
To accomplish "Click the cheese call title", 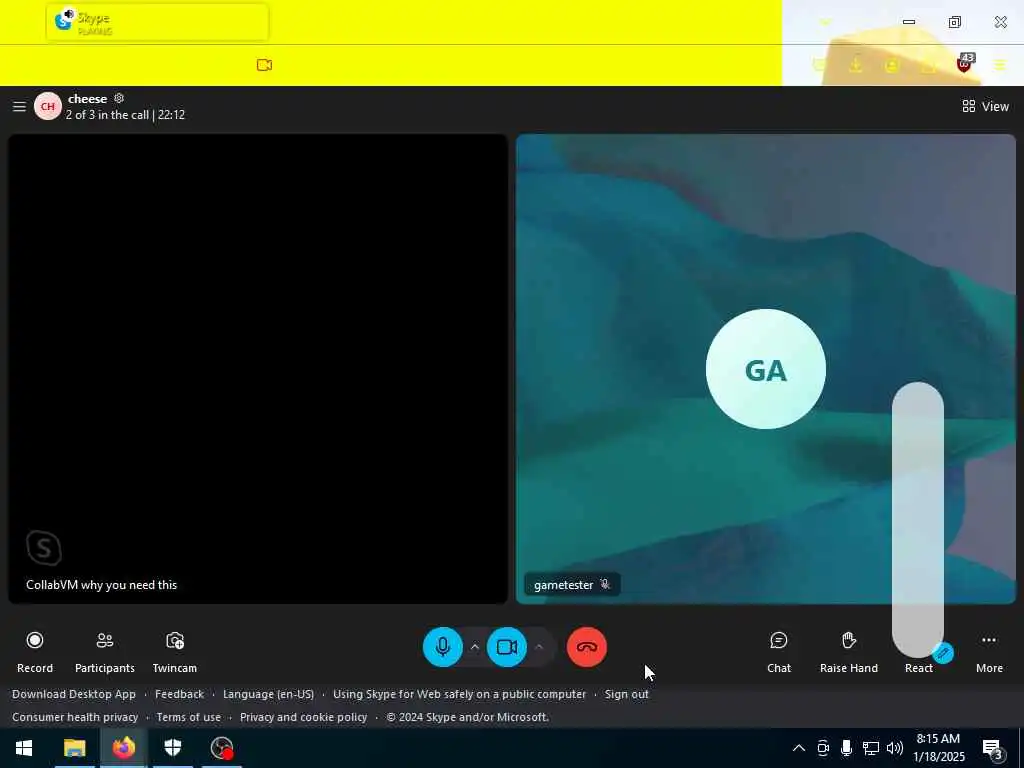I will pos(88,99).
